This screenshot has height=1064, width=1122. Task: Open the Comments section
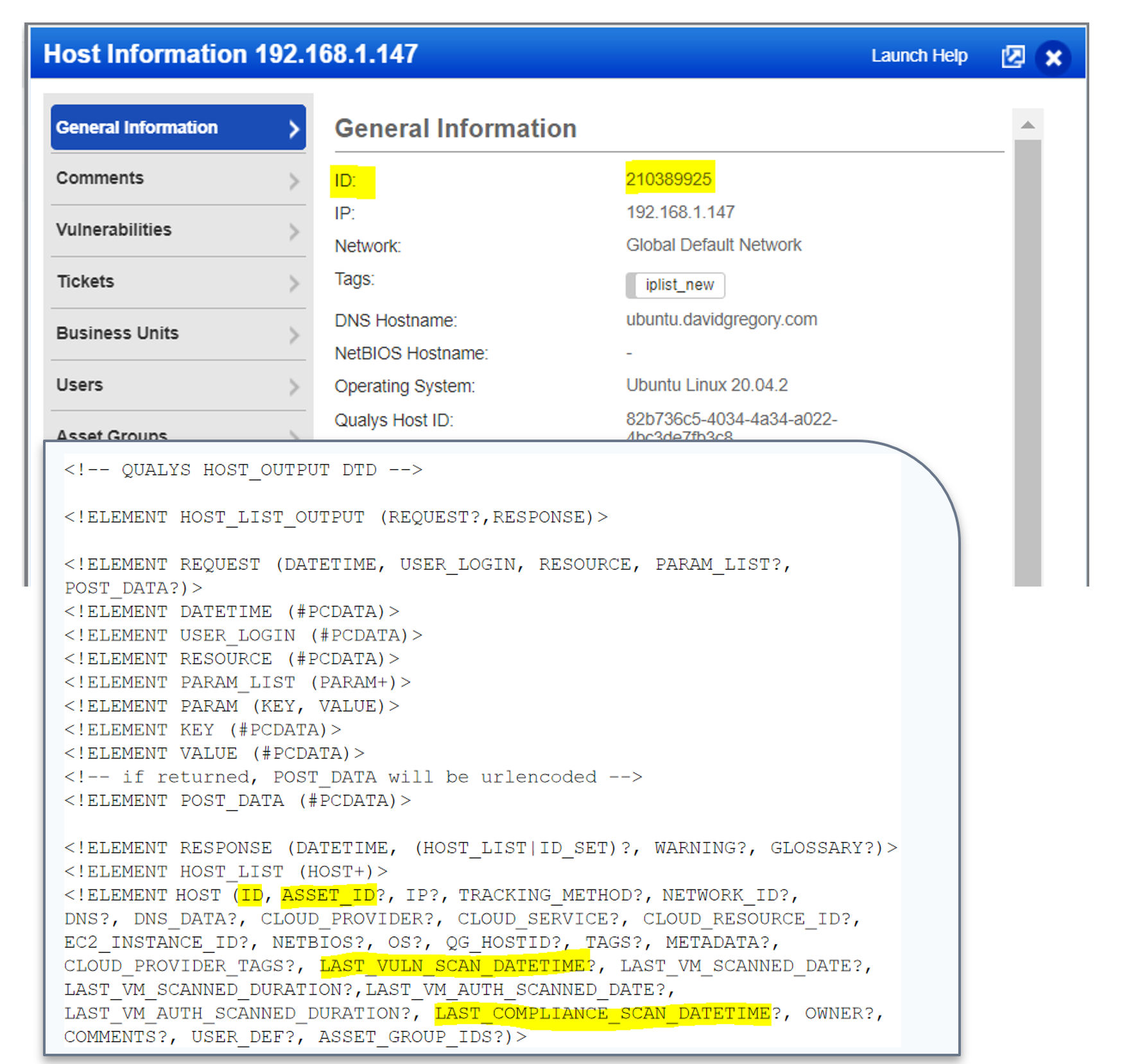pos(178,179)
